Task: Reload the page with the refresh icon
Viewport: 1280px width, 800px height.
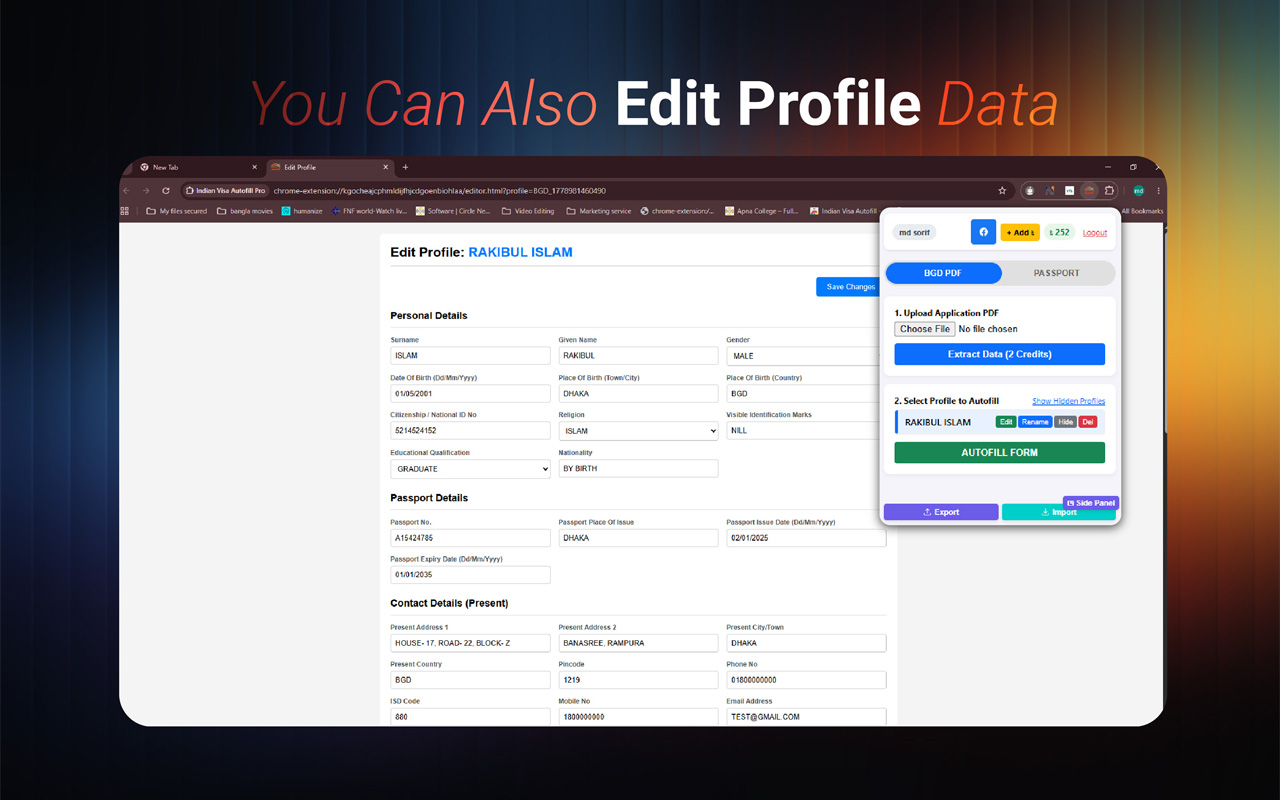Action: (x=166, y=190)
